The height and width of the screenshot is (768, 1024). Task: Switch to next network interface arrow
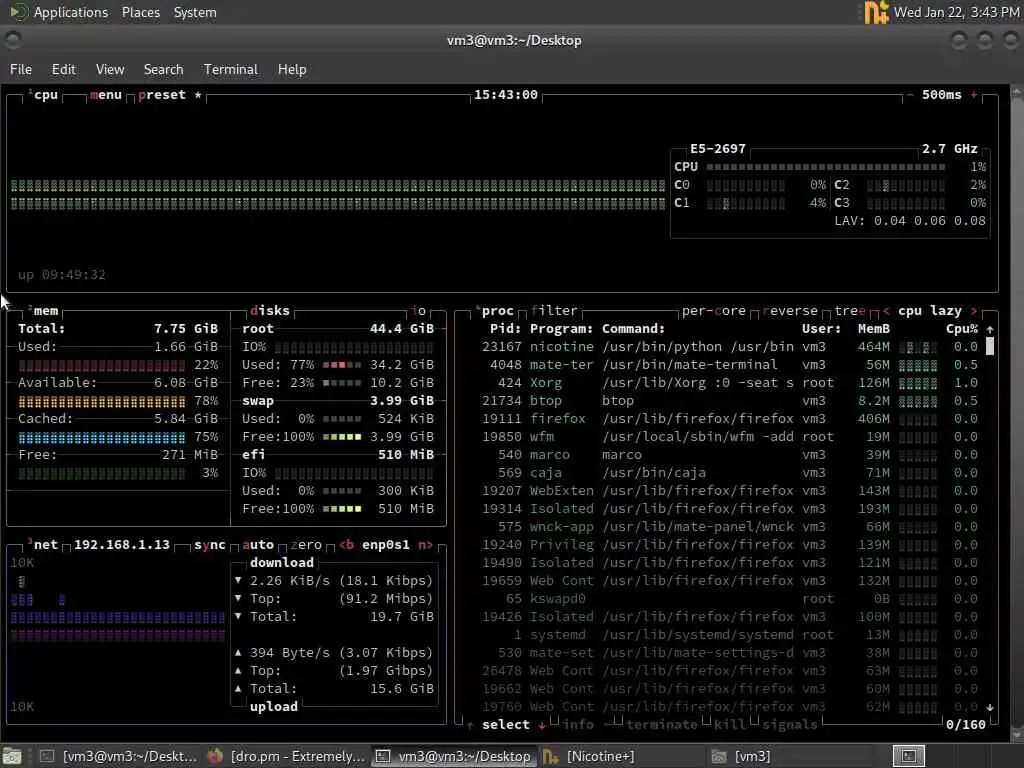[x=425, y=545]
